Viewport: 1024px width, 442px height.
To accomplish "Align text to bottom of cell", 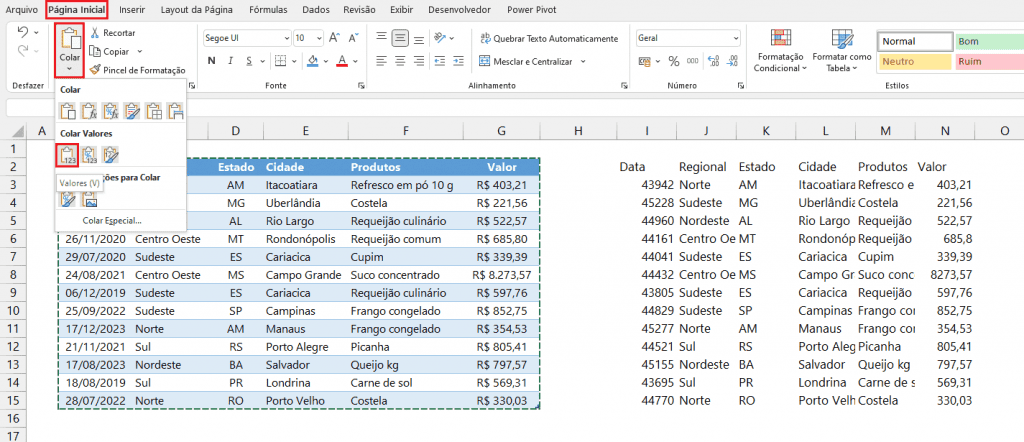I will [x=419, y=38].
